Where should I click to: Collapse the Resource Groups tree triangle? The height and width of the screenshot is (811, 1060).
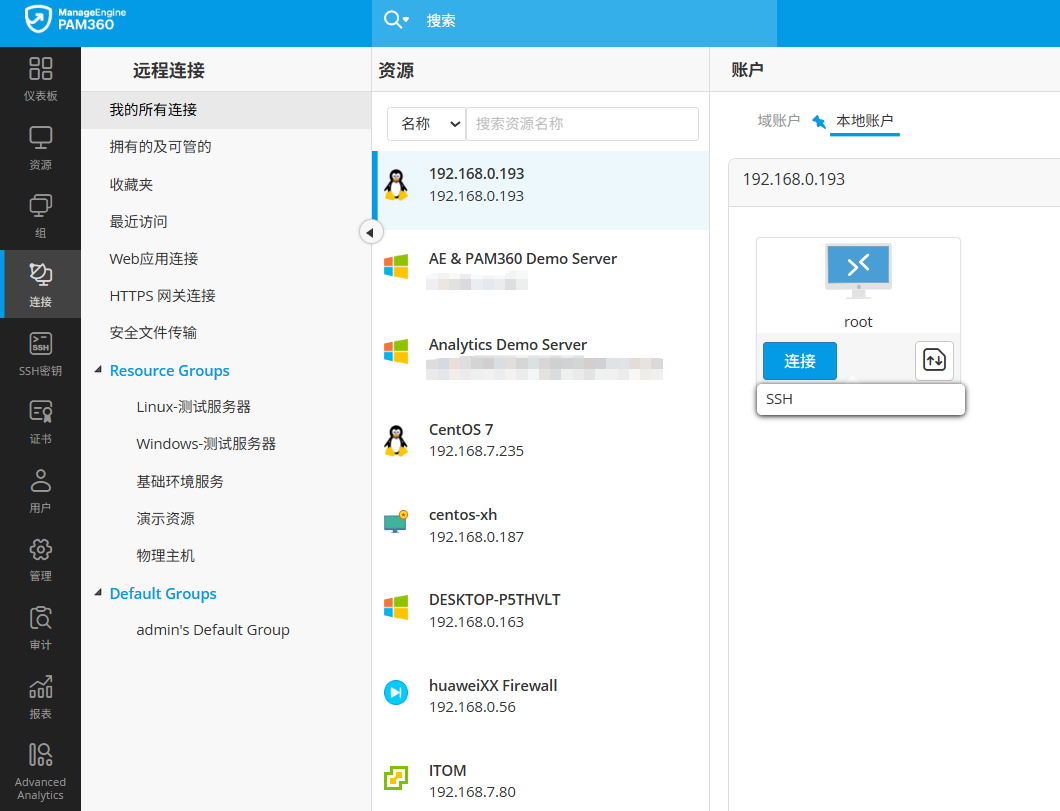tap(98, 370)
